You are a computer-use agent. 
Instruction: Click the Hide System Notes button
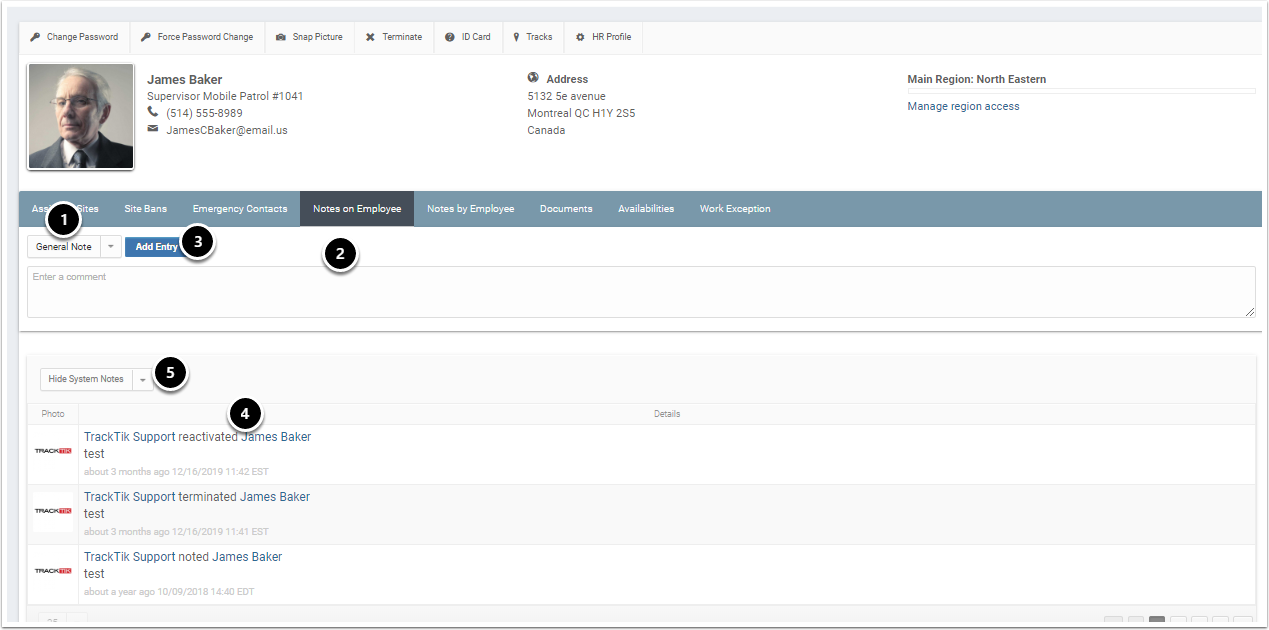point(86,379)
